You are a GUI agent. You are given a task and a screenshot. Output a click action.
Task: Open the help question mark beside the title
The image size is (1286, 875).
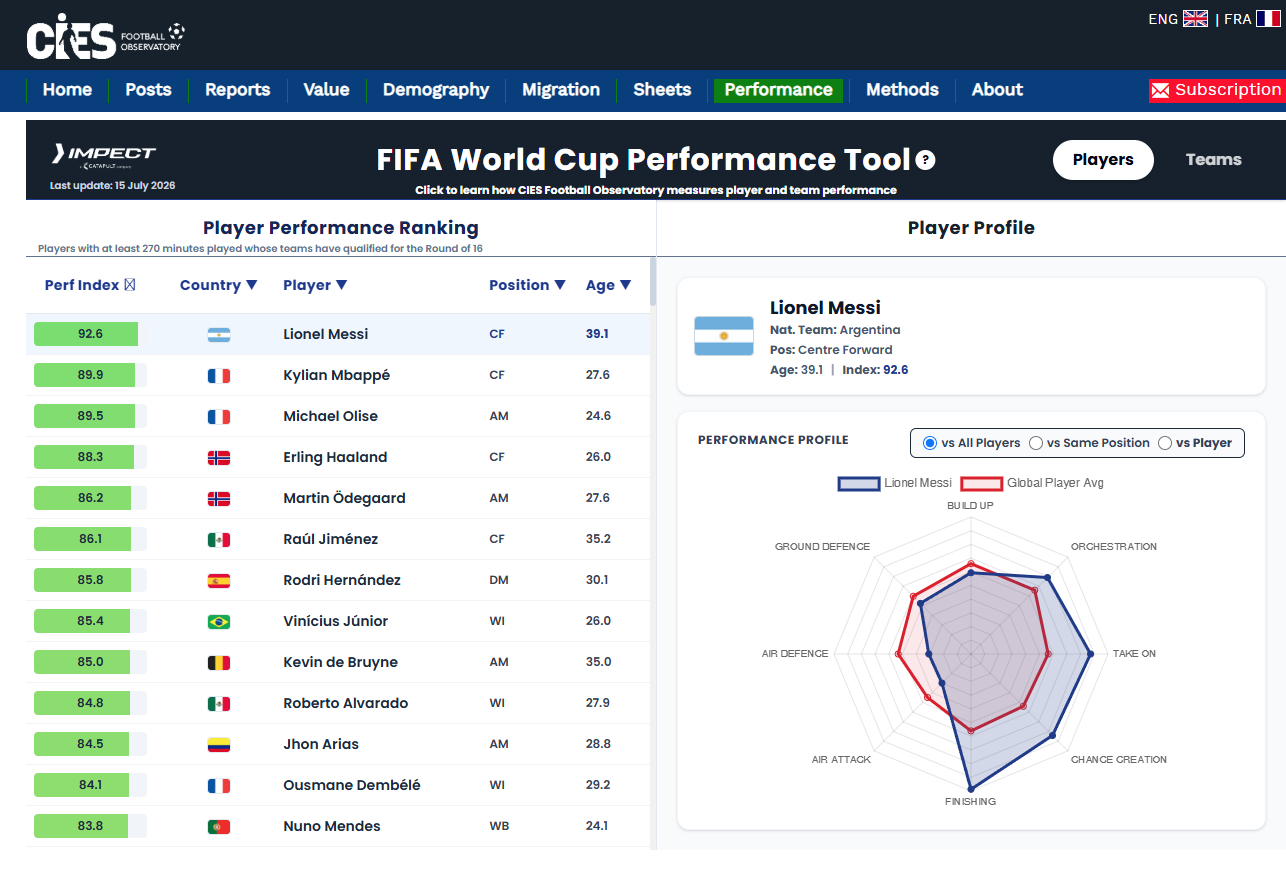926,160
